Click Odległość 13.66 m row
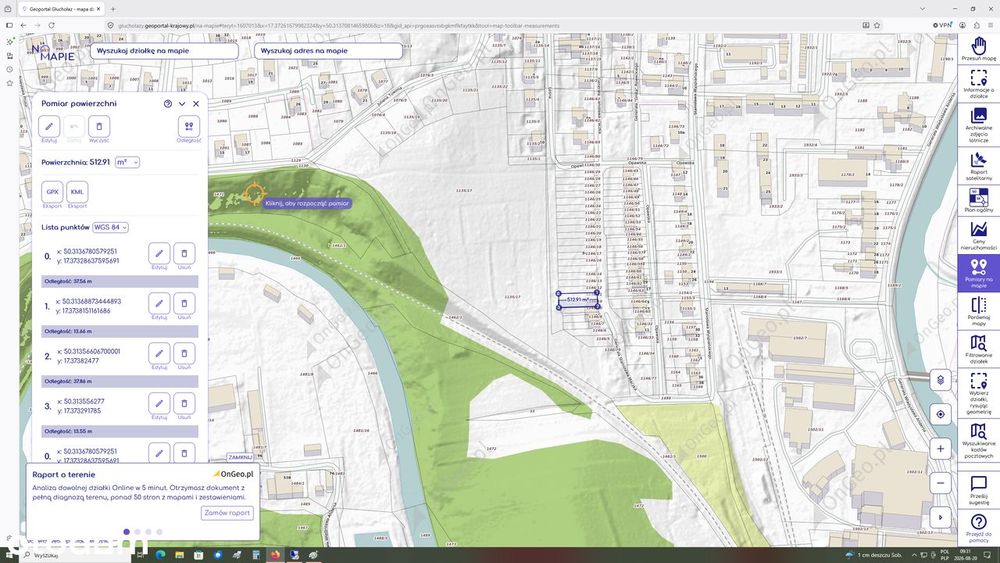 119,332
